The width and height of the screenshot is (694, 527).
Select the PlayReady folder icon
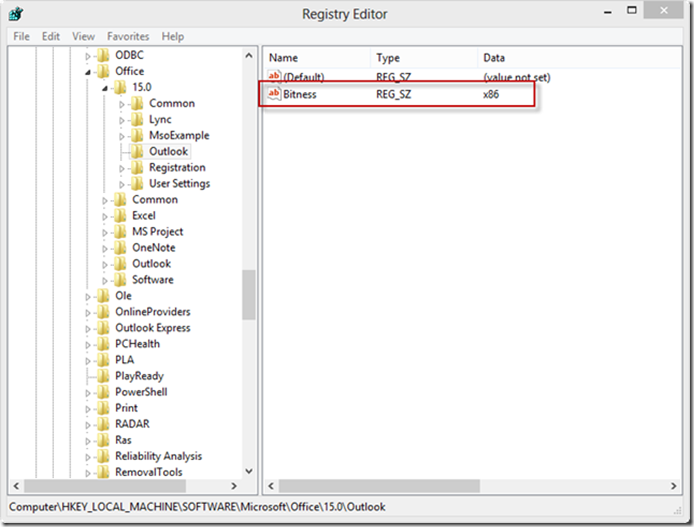pyautogui.click(x=103, y=376)
